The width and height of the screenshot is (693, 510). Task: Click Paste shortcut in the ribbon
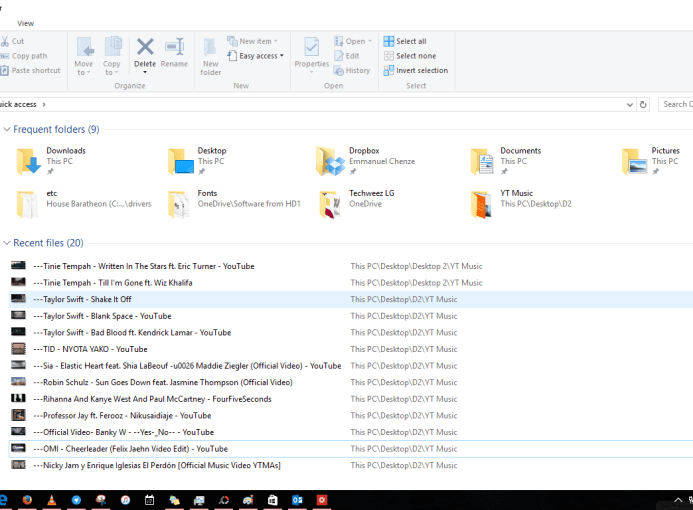[30, 70]
